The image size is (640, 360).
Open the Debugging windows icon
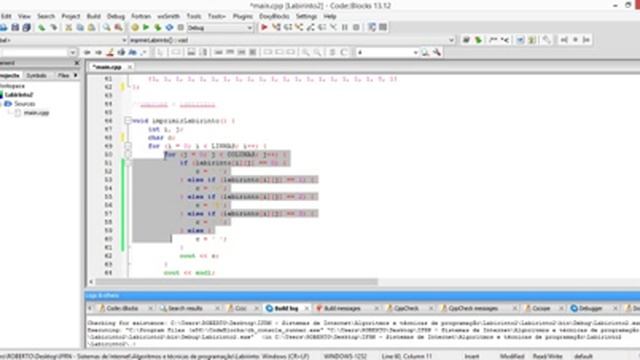click(x=371, y=27)
